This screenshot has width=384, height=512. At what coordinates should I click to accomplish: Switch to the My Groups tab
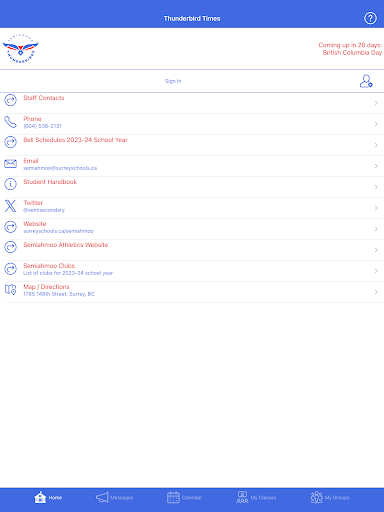tap(330, 497)
